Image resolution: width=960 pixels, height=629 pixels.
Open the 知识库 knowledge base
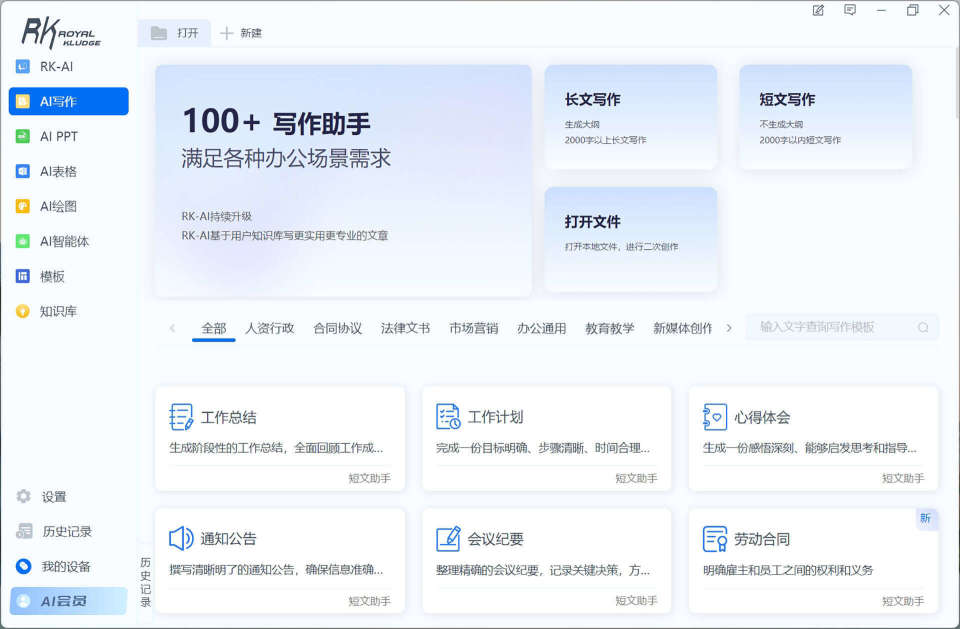tap(58, 312)
